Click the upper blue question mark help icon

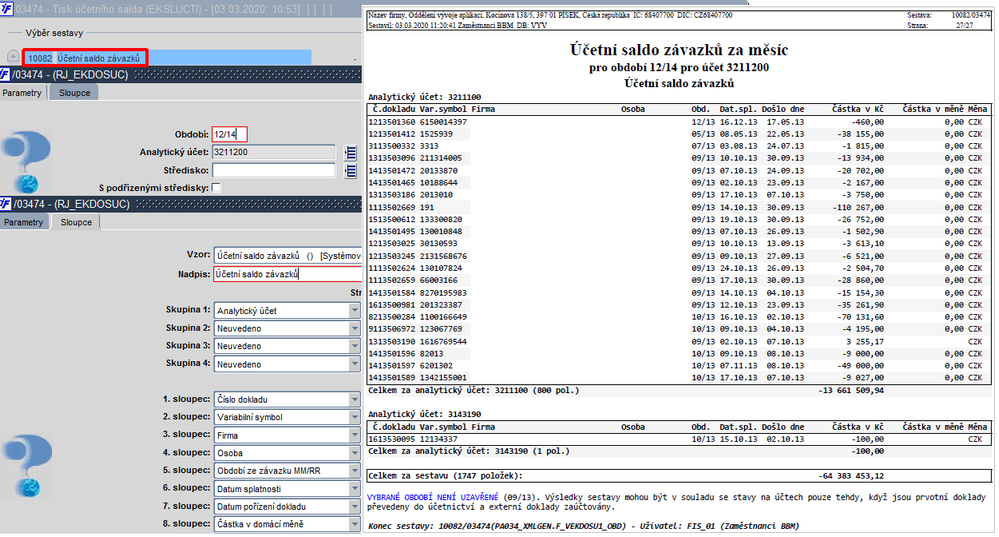point(27,162)
